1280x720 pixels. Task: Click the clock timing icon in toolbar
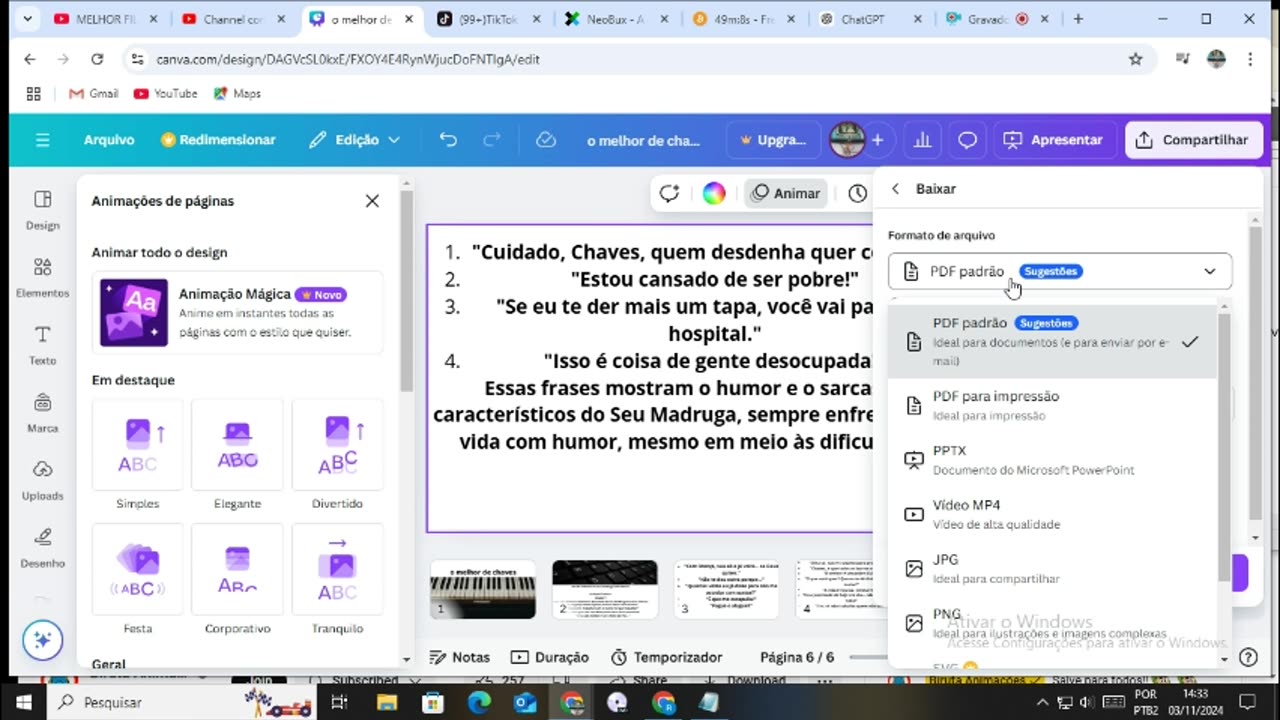(858, 194)
